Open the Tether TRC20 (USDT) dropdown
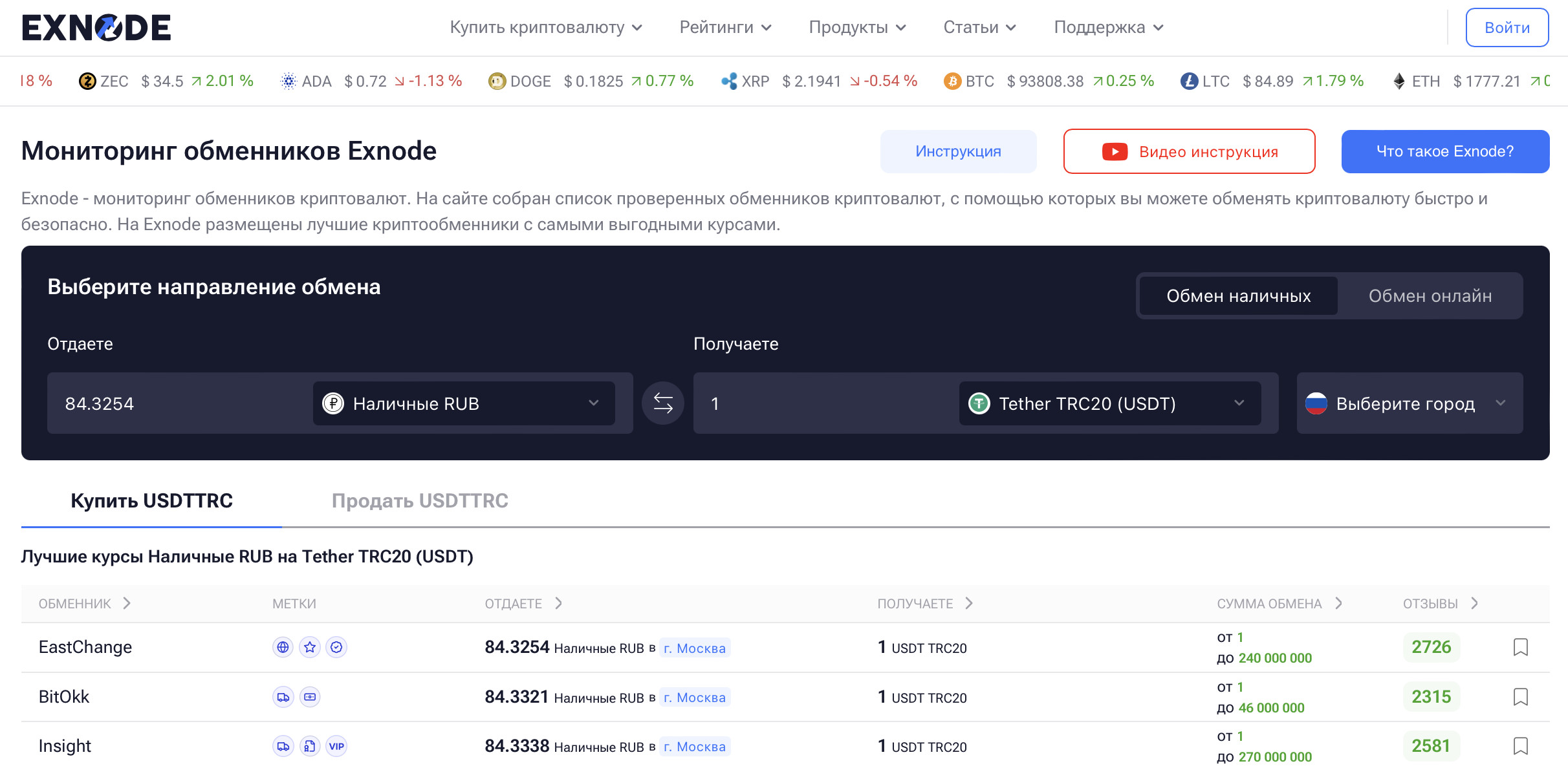The image size is (1568, 768). 1109,403
